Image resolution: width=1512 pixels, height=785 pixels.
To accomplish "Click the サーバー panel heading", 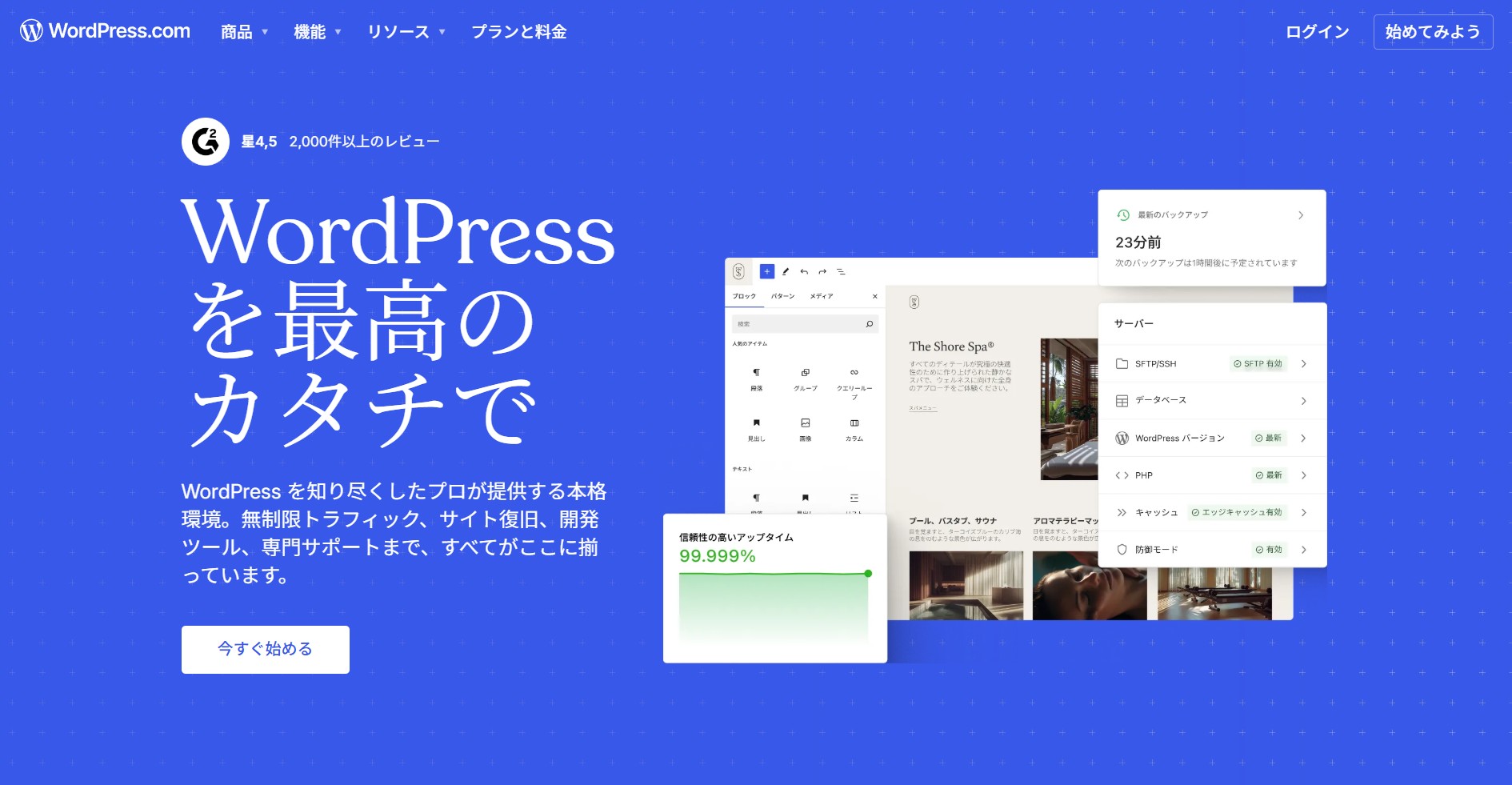I will point(1134,324).
